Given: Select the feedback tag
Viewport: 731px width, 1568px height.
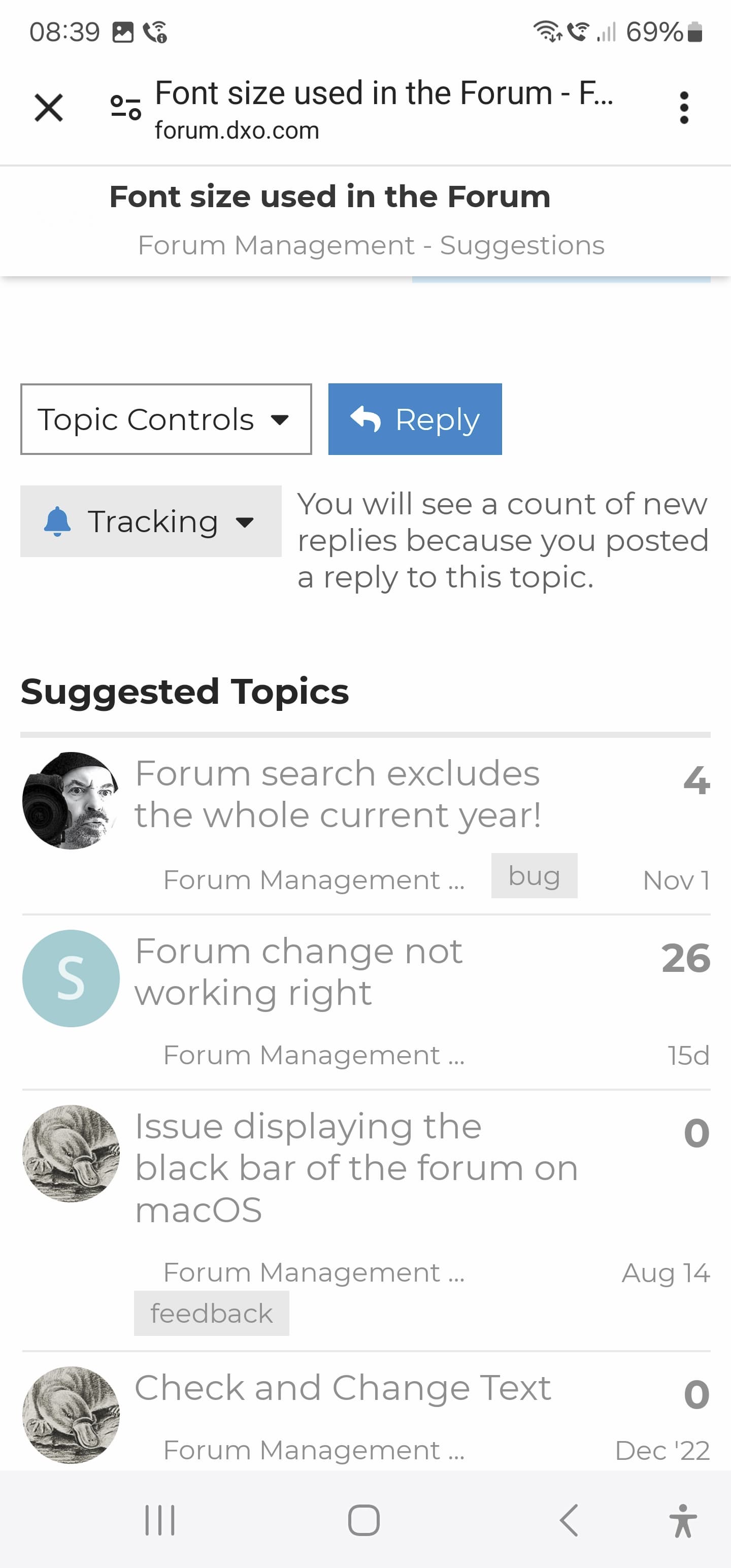Looking at the screenshot, I should point(212,1314).
